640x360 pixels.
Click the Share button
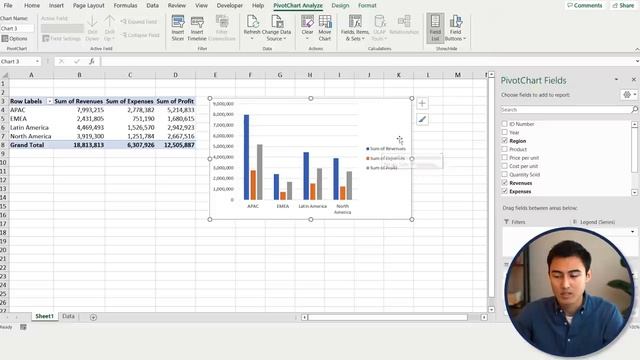(x=623, y=5)
